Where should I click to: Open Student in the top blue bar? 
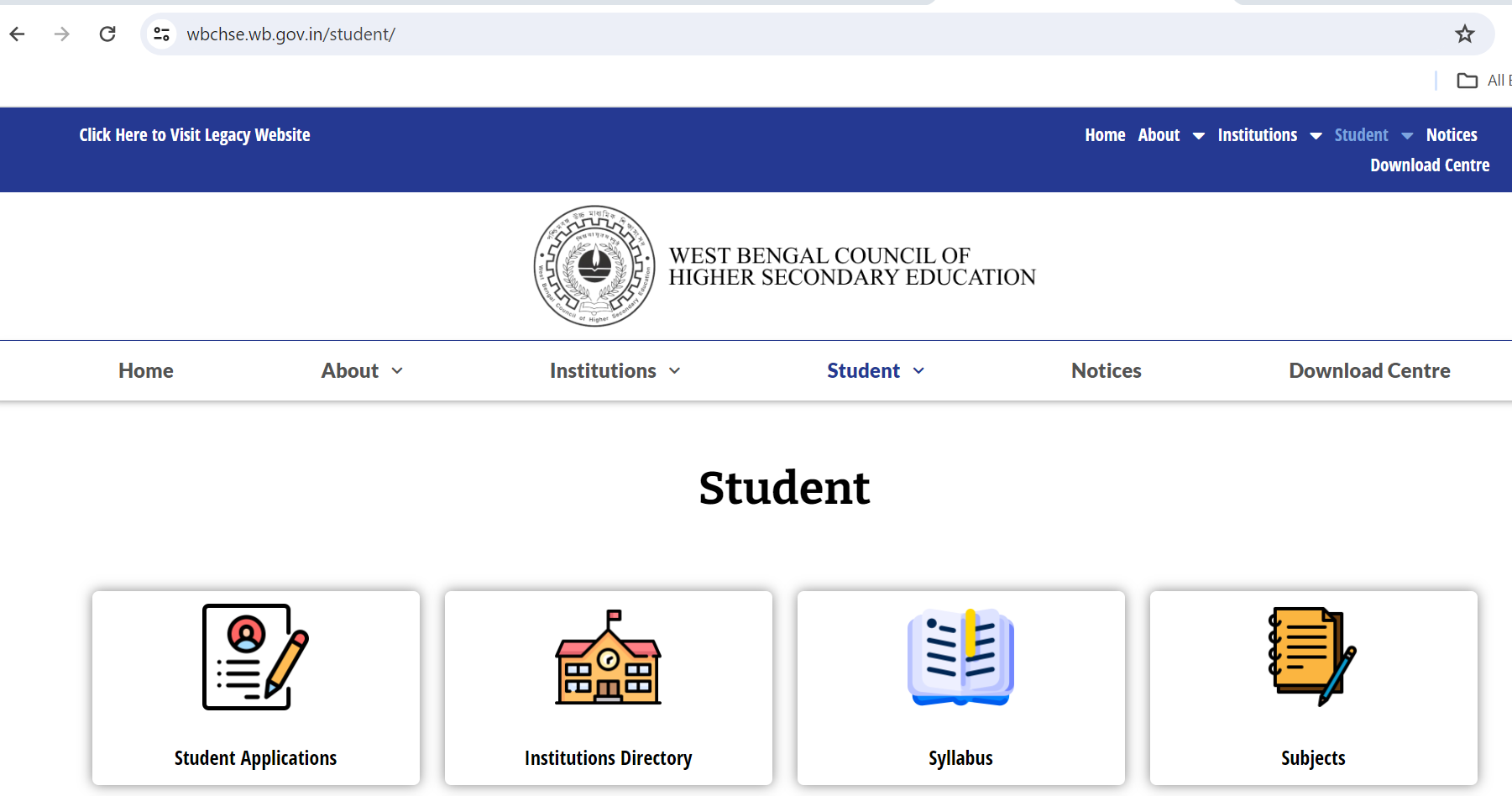click(x=1361, y=135)
